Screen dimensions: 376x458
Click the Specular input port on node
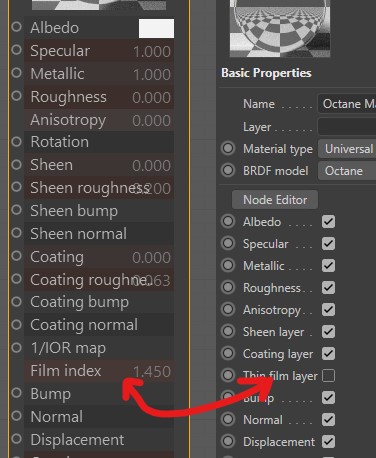tap(16, 50)
